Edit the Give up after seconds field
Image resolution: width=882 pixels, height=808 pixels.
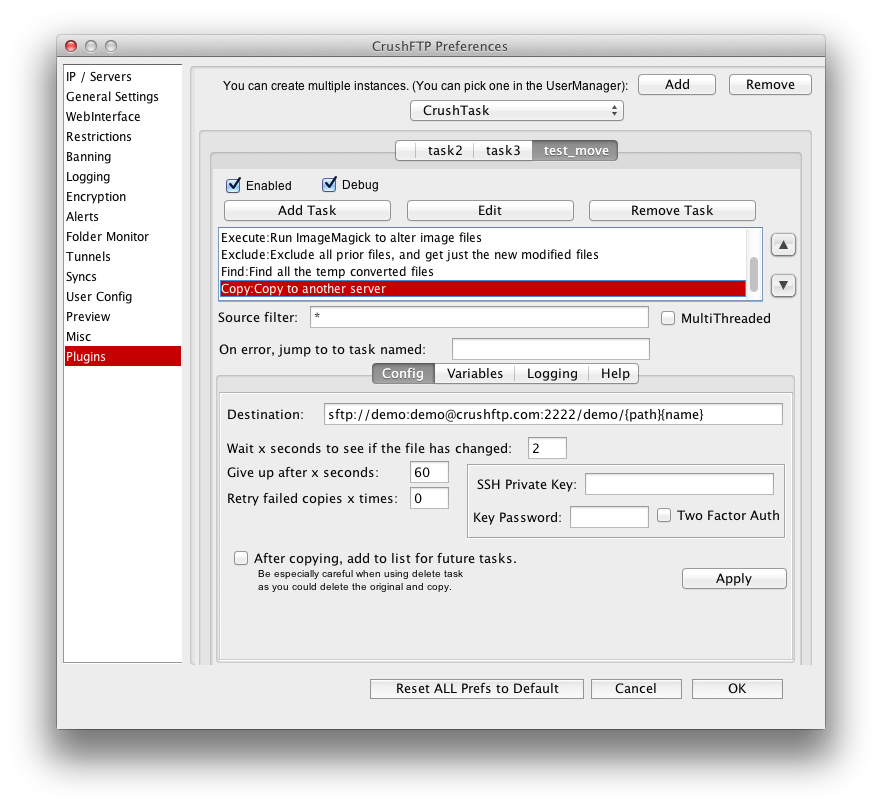point(429,472)
